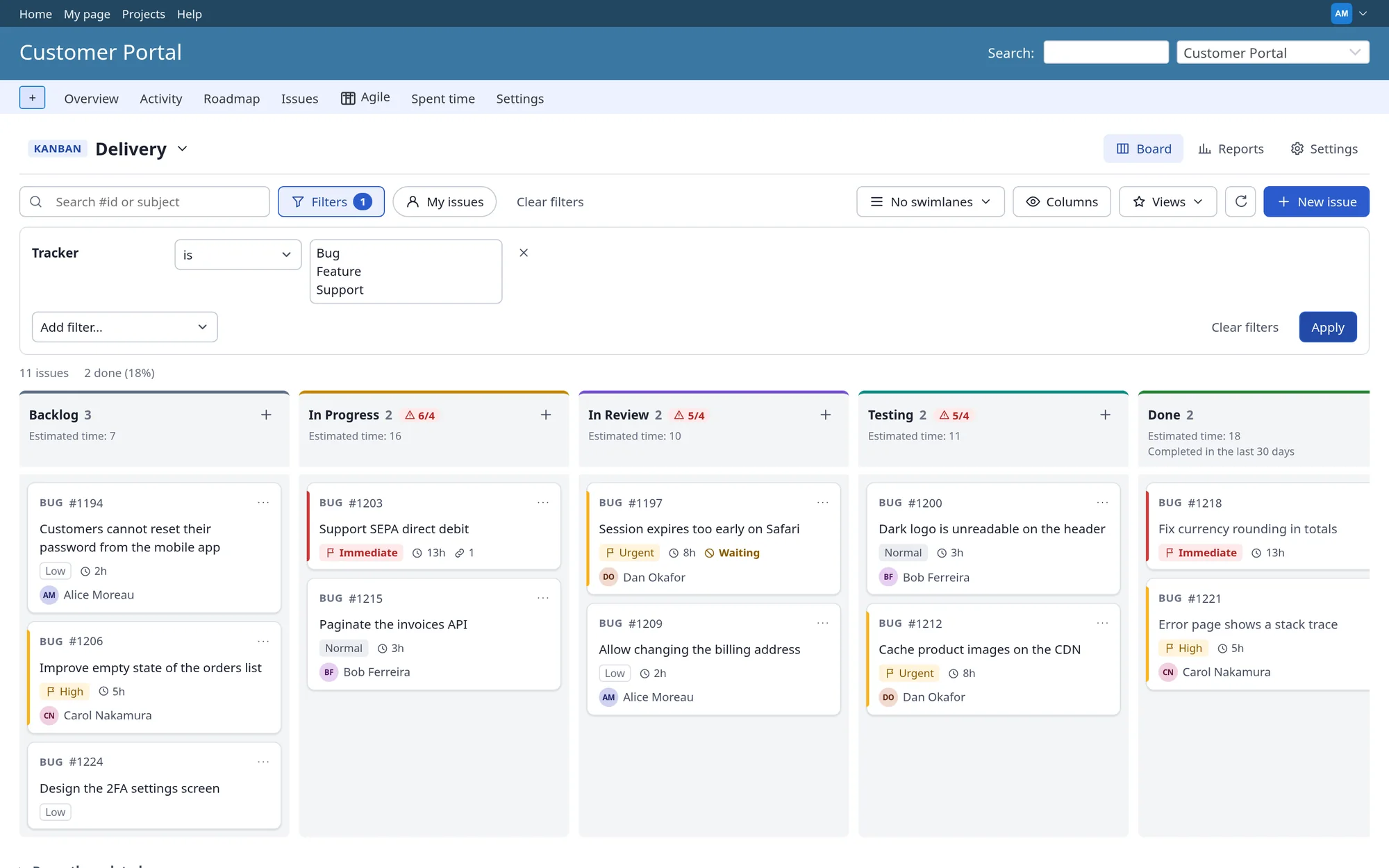This screenshot has width=1389, height=868.
Task: Open the Tracker operator 'is' dropdown
Action: point(238,255)
